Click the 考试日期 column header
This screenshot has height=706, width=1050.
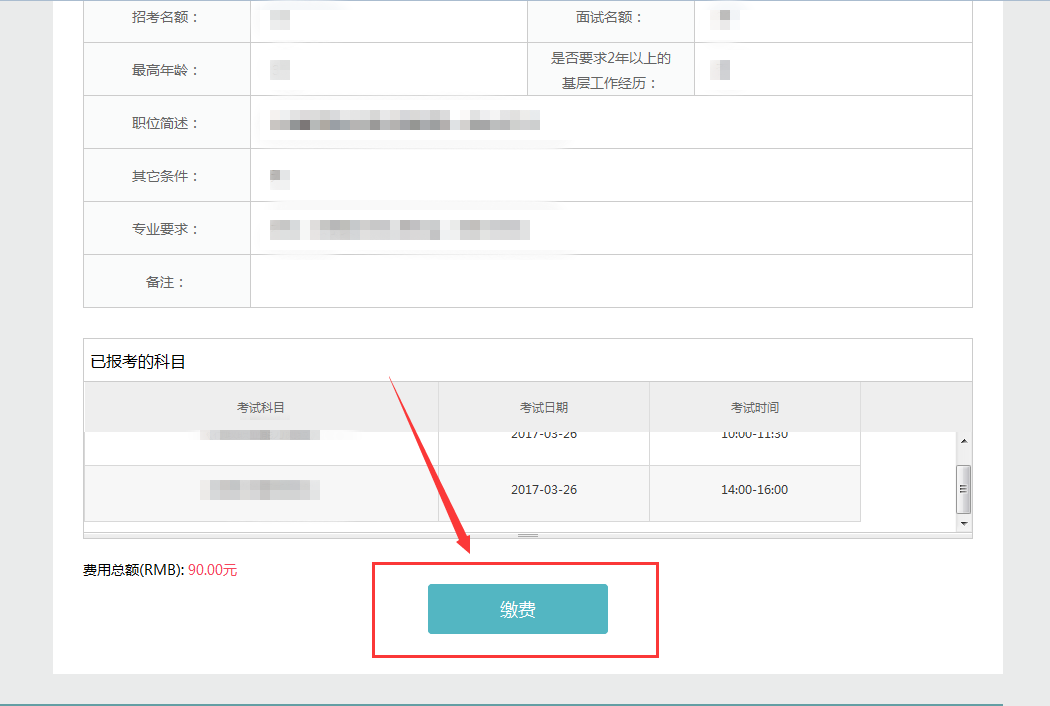pos(544,407)
